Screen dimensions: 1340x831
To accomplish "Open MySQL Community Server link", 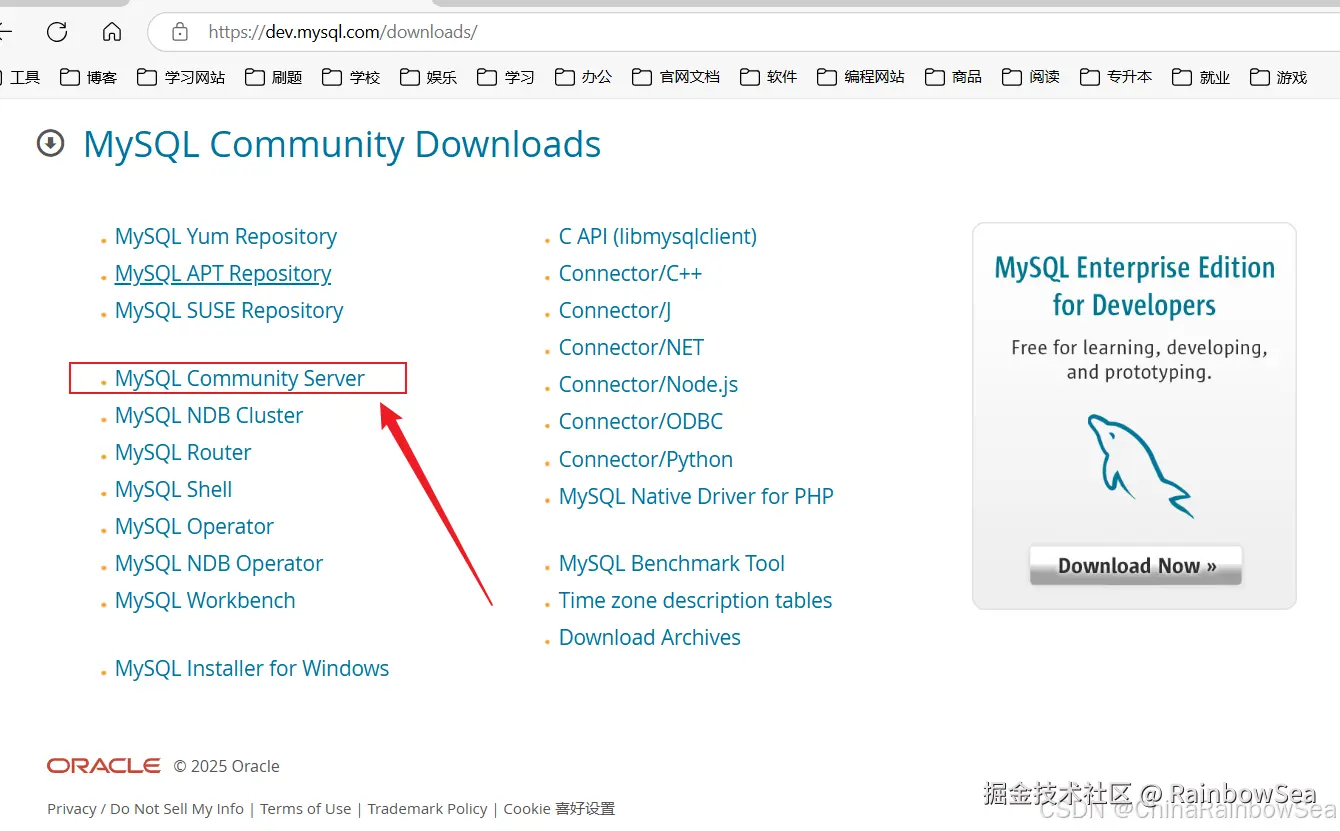I will coord(240,379).
